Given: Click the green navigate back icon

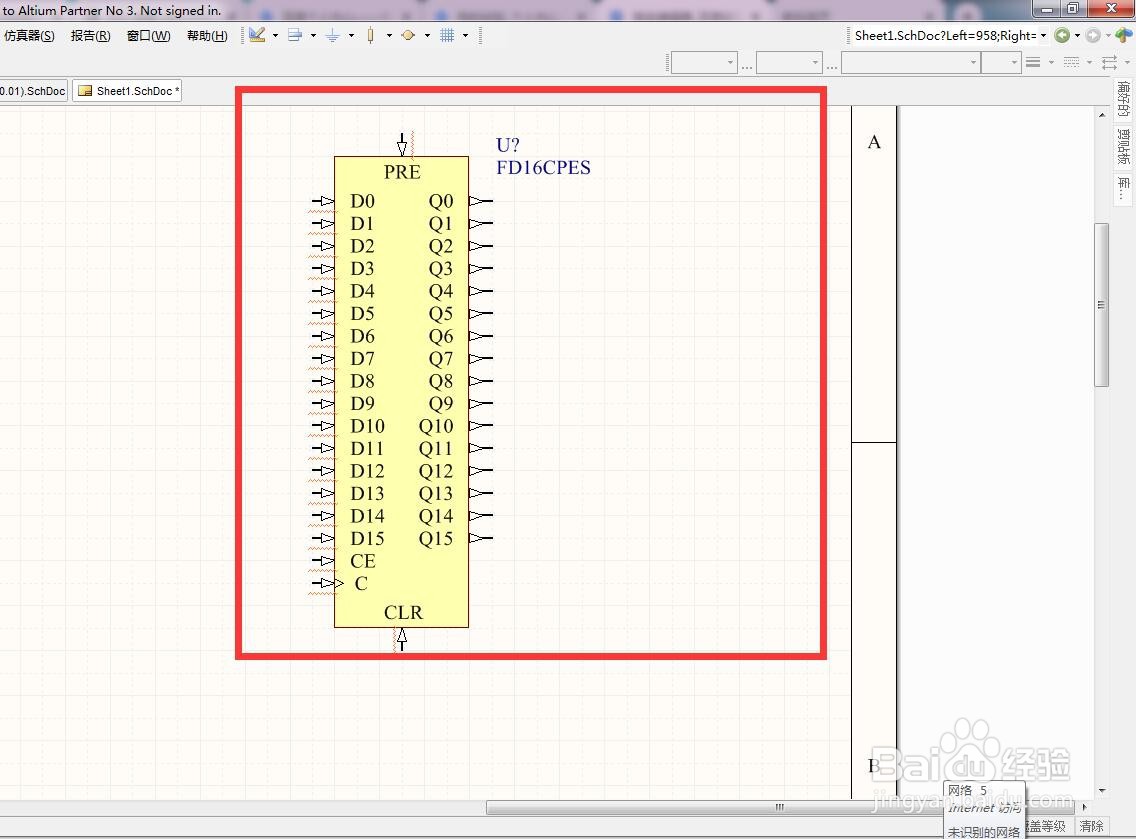Looking at the screenshot, I should (x=1062, y=36).
